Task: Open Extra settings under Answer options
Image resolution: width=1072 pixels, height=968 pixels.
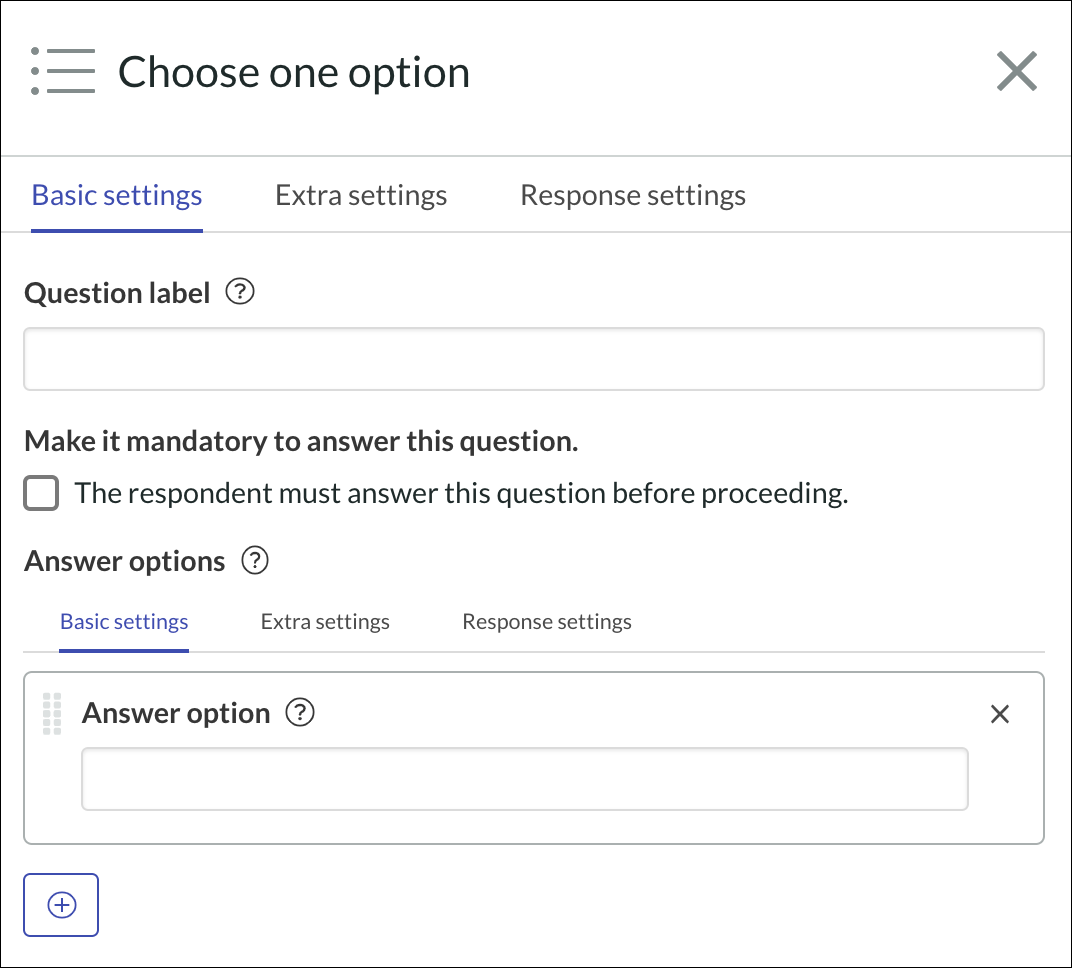Action: click(x=325, y=621)
